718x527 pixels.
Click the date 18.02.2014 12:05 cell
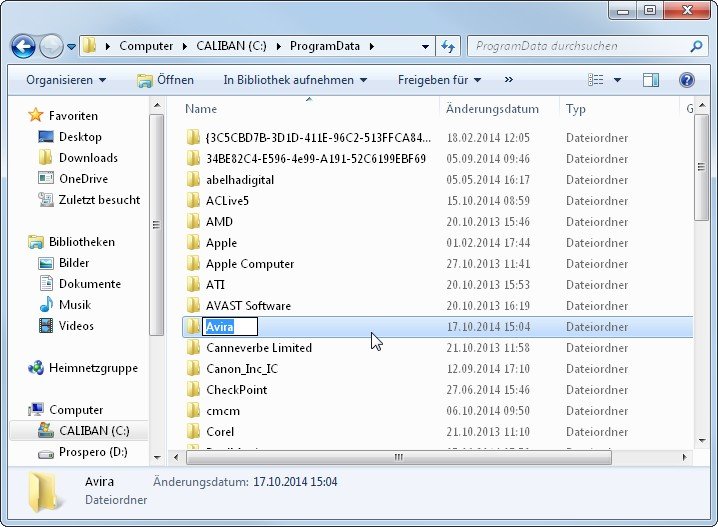click(x=488, y=138)
